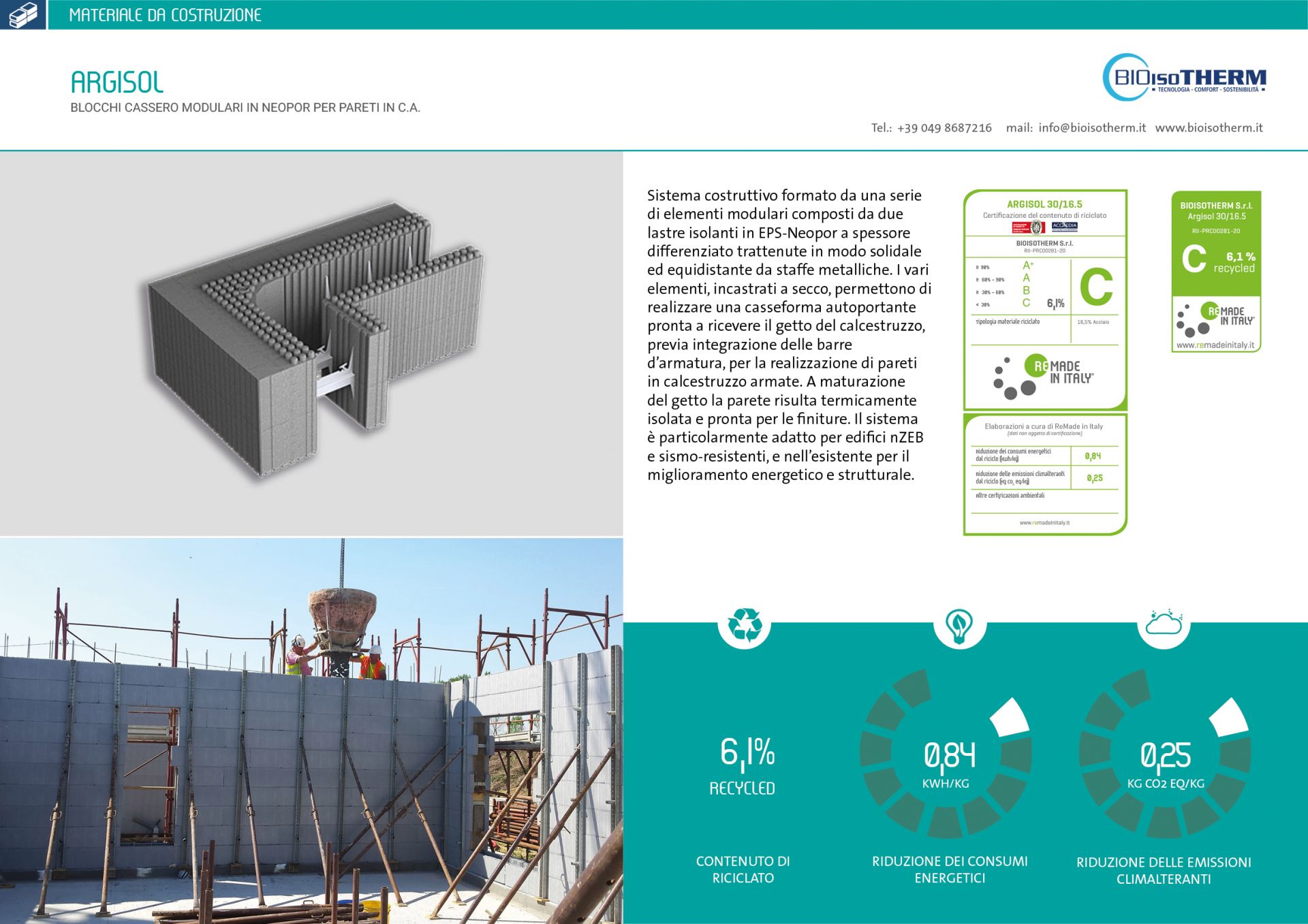Image resolution: width=1308 pixels, height=924 pixels.
Task: Click the 0,84 kWh/kg circular gauge
Action: click(x=946, y=753)
